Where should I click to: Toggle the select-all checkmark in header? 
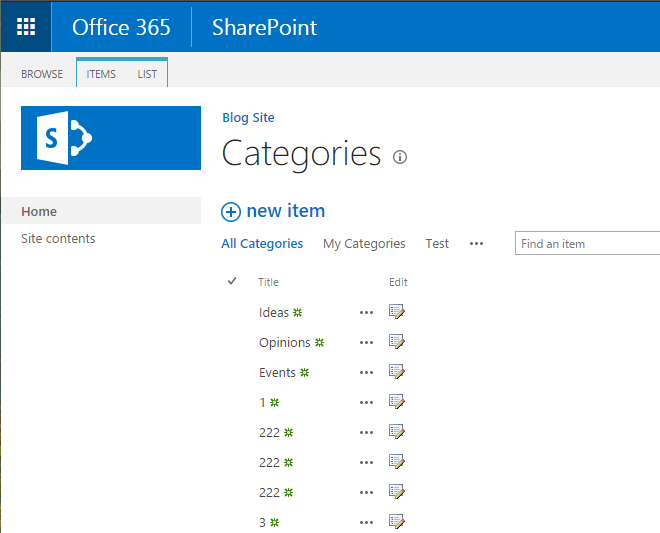coord(232,282)
